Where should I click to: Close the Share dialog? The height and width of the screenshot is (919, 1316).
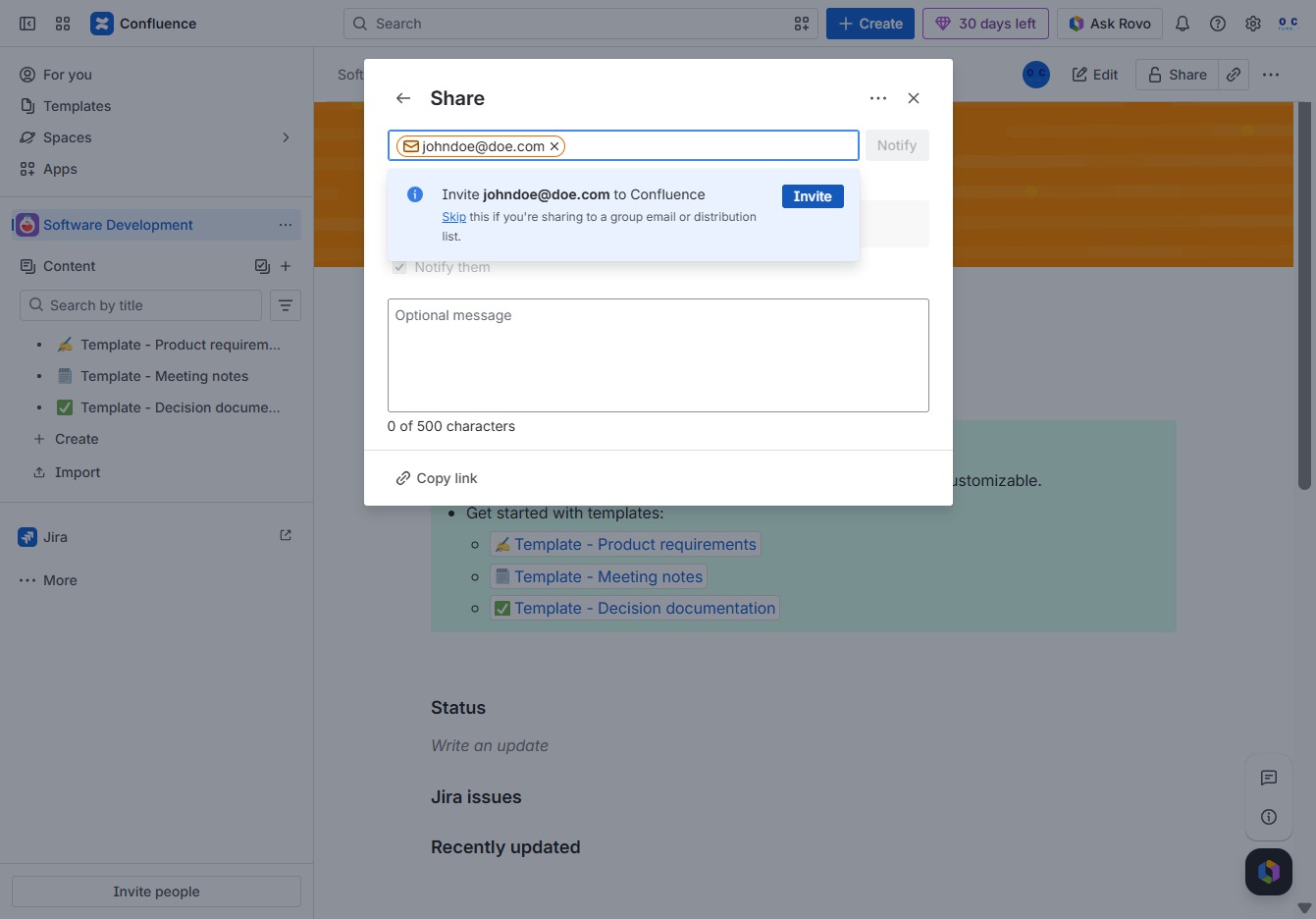(x=914, y=98)
